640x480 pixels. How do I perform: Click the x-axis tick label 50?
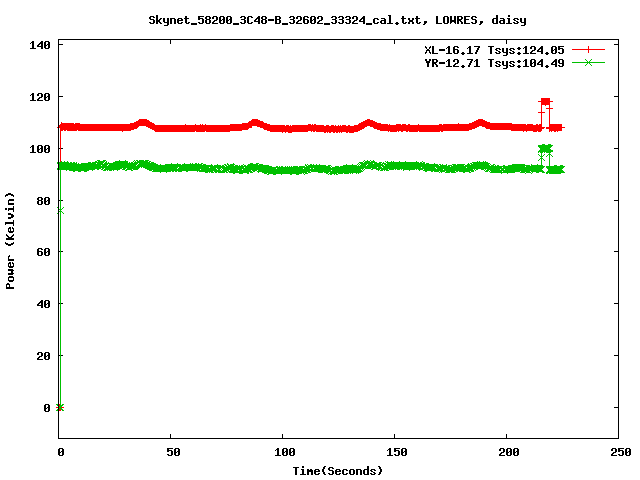click(173, 452)
